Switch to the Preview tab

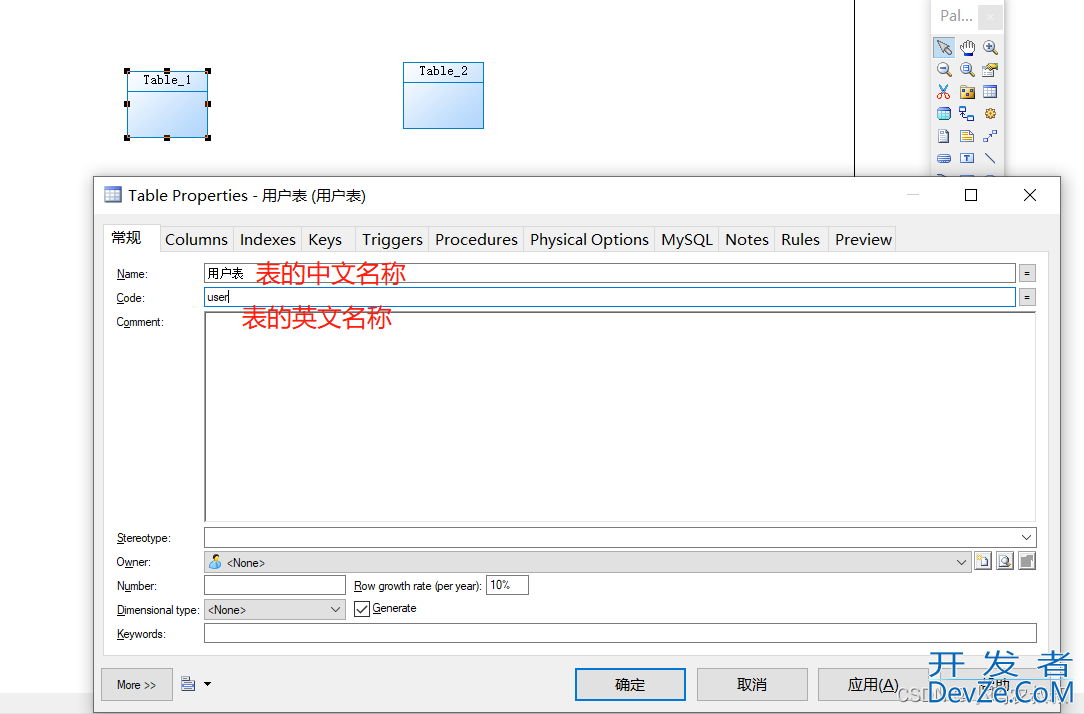[x=863, y=239]
